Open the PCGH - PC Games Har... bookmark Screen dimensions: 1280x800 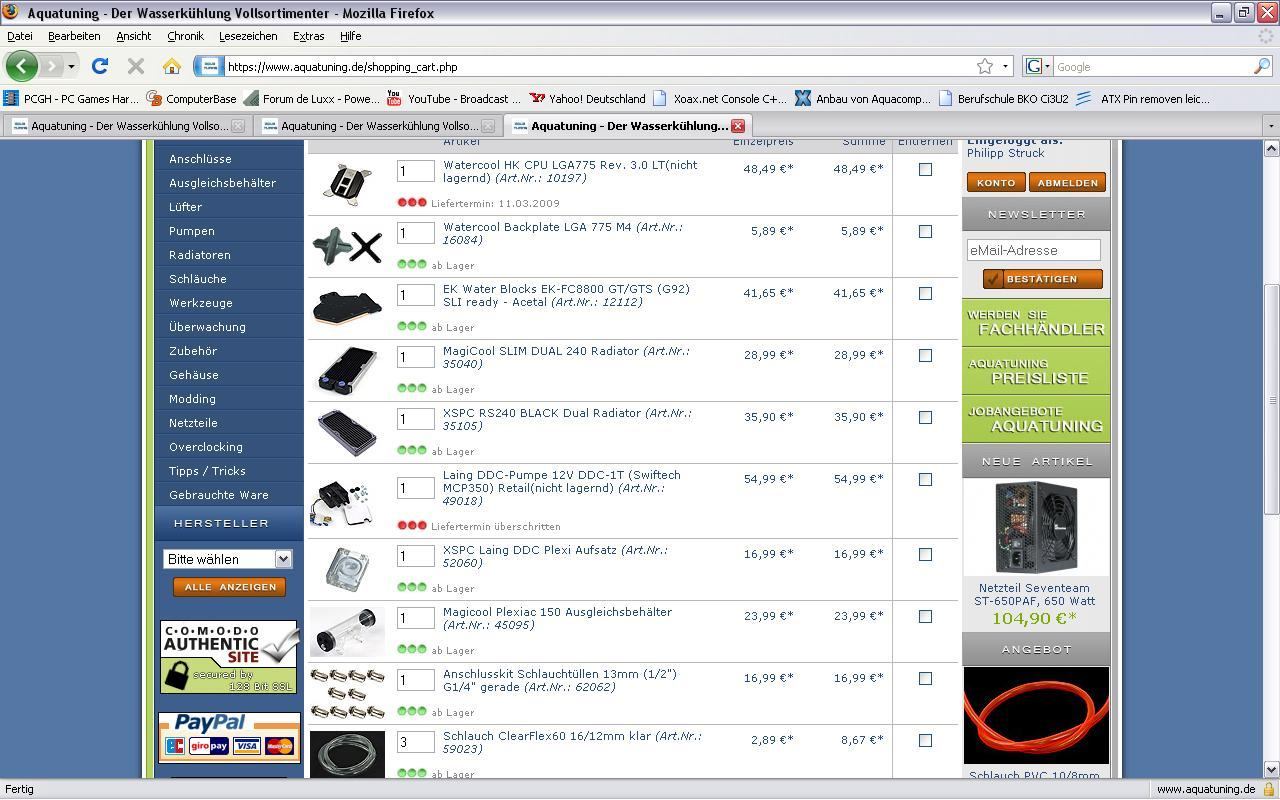(71, 98)
